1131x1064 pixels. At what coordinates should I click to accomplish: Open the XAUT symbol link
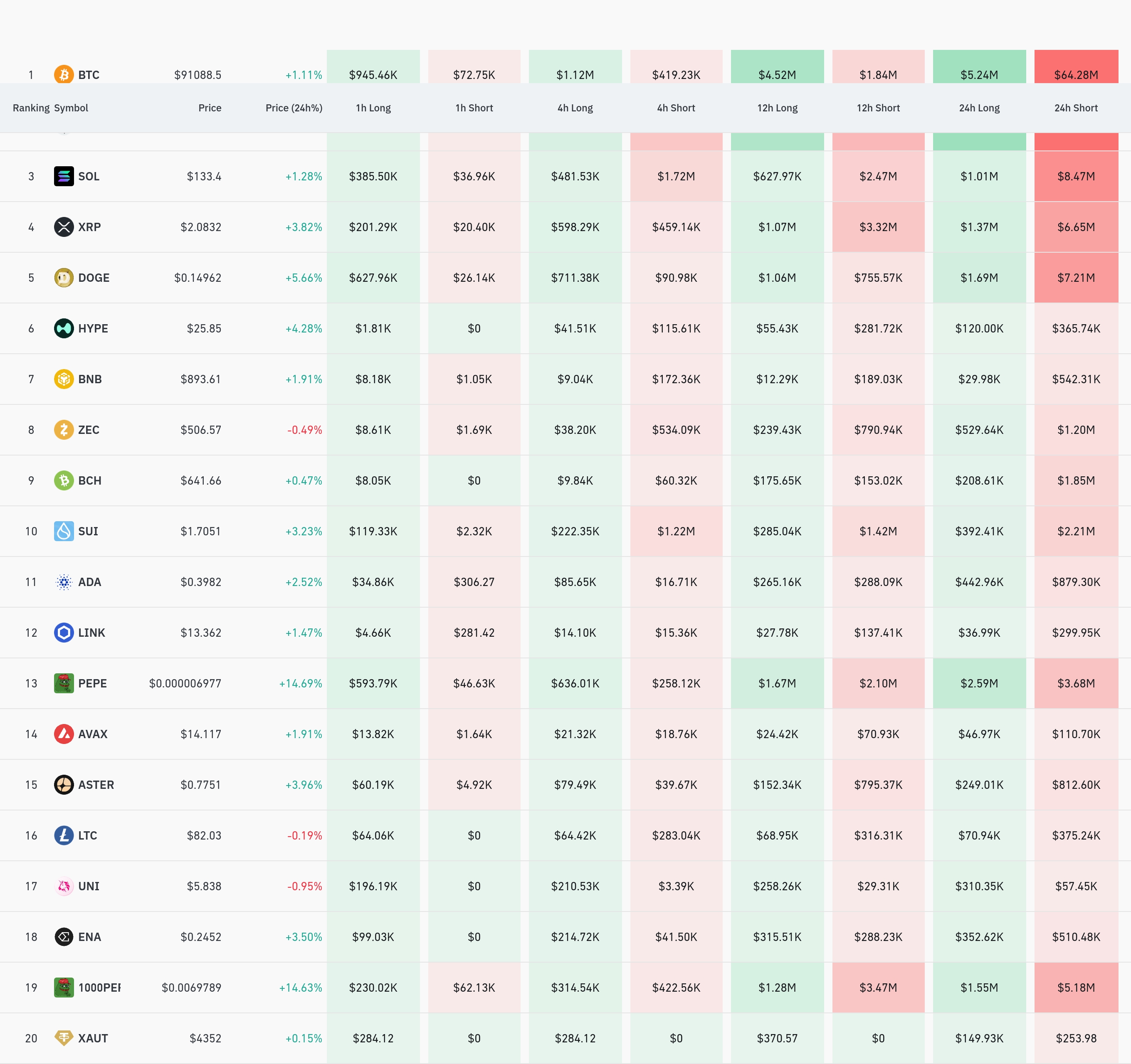pos(93,1038)
